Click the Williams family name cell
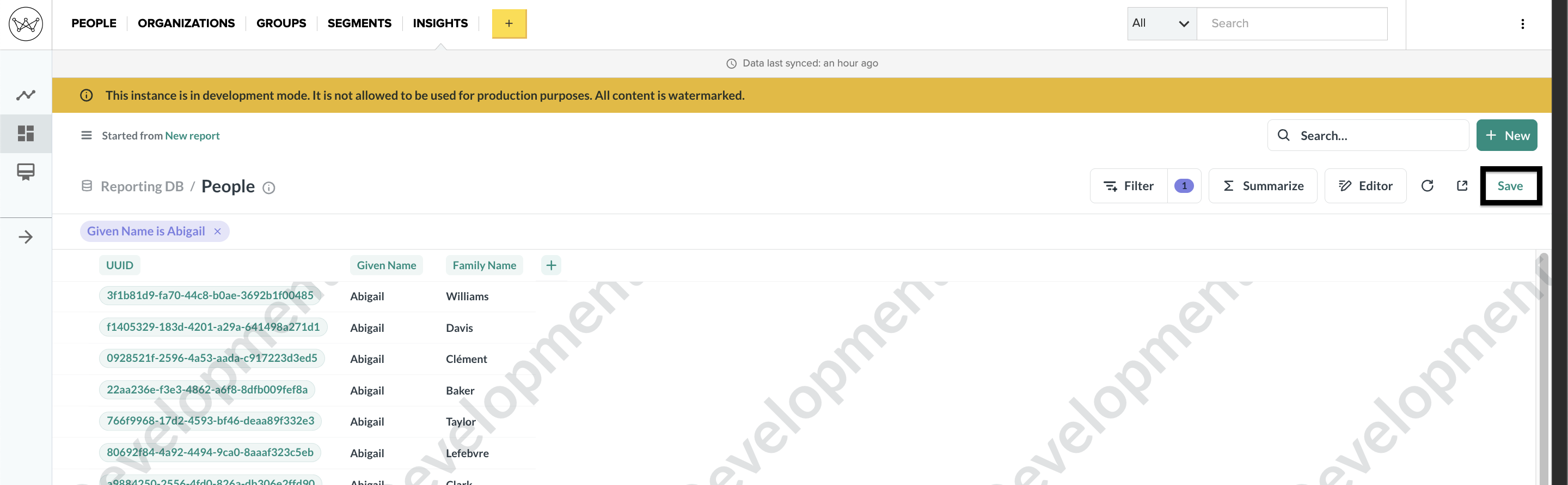This screenshot has width=1568, height=485. (x=467, y=297)
